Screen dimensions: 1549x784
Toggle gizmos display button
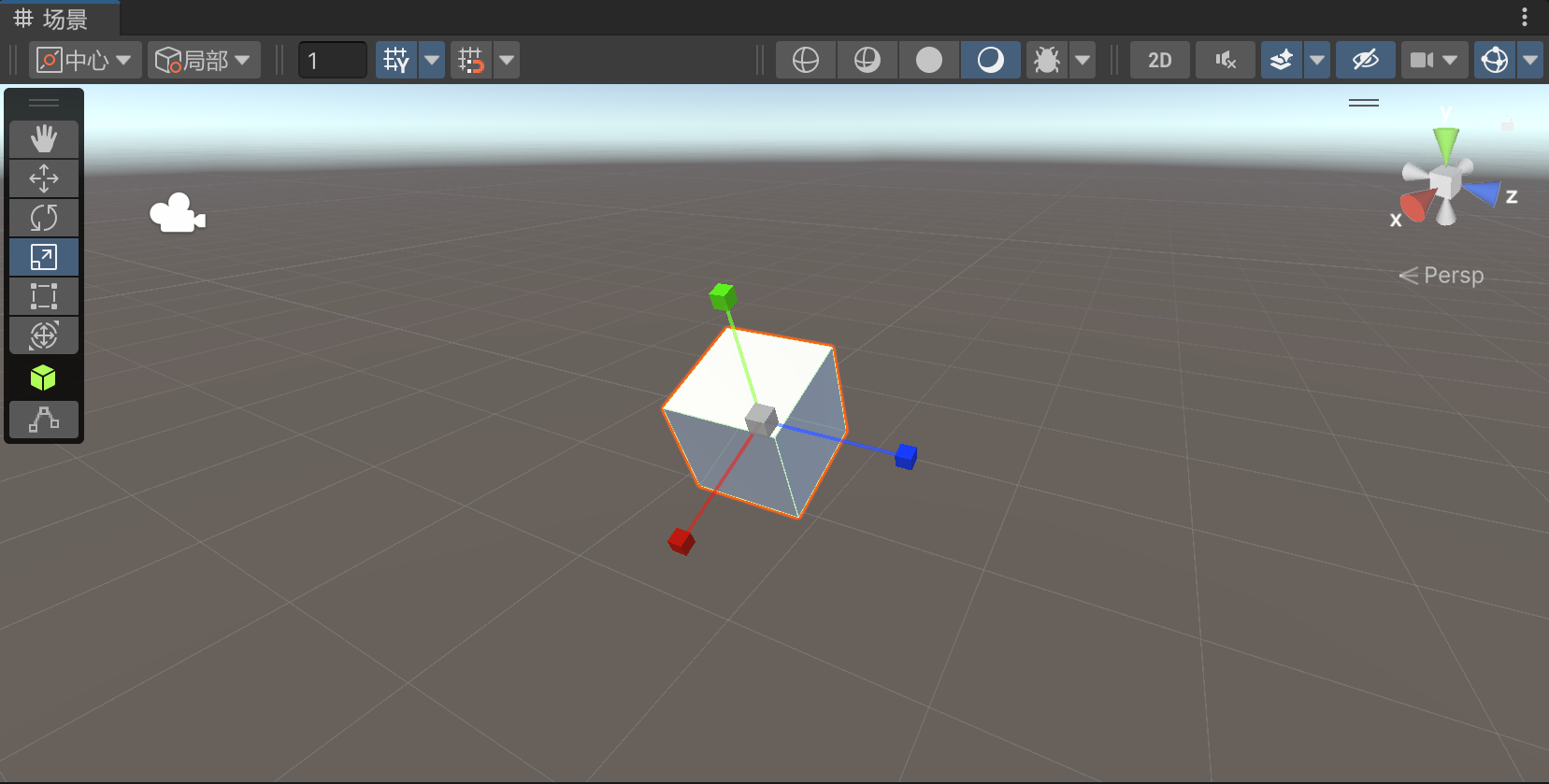tap(1495, 60)
